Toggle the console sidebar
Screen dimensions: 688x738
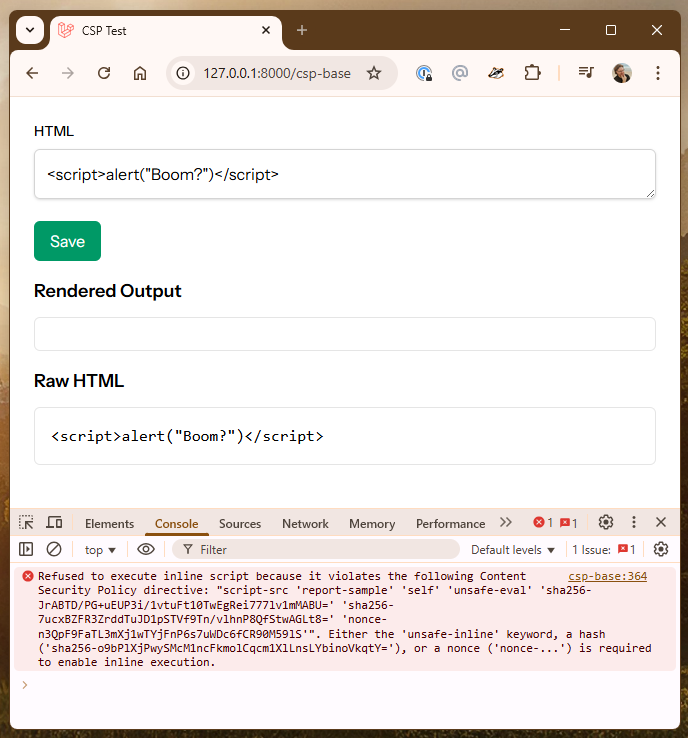tap(26, 549)
